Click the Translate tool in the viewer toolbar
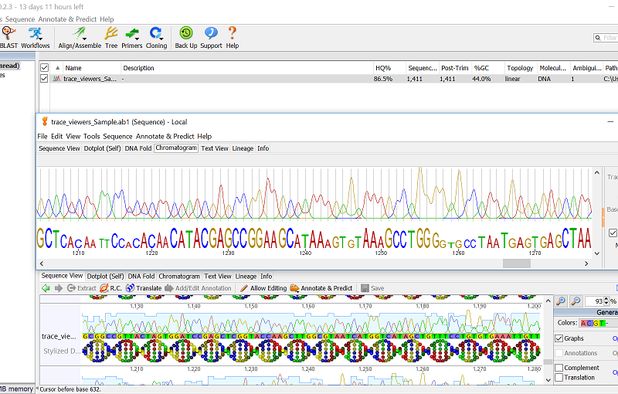Screen dimensions: 618x394 click(x=143, y=288)
